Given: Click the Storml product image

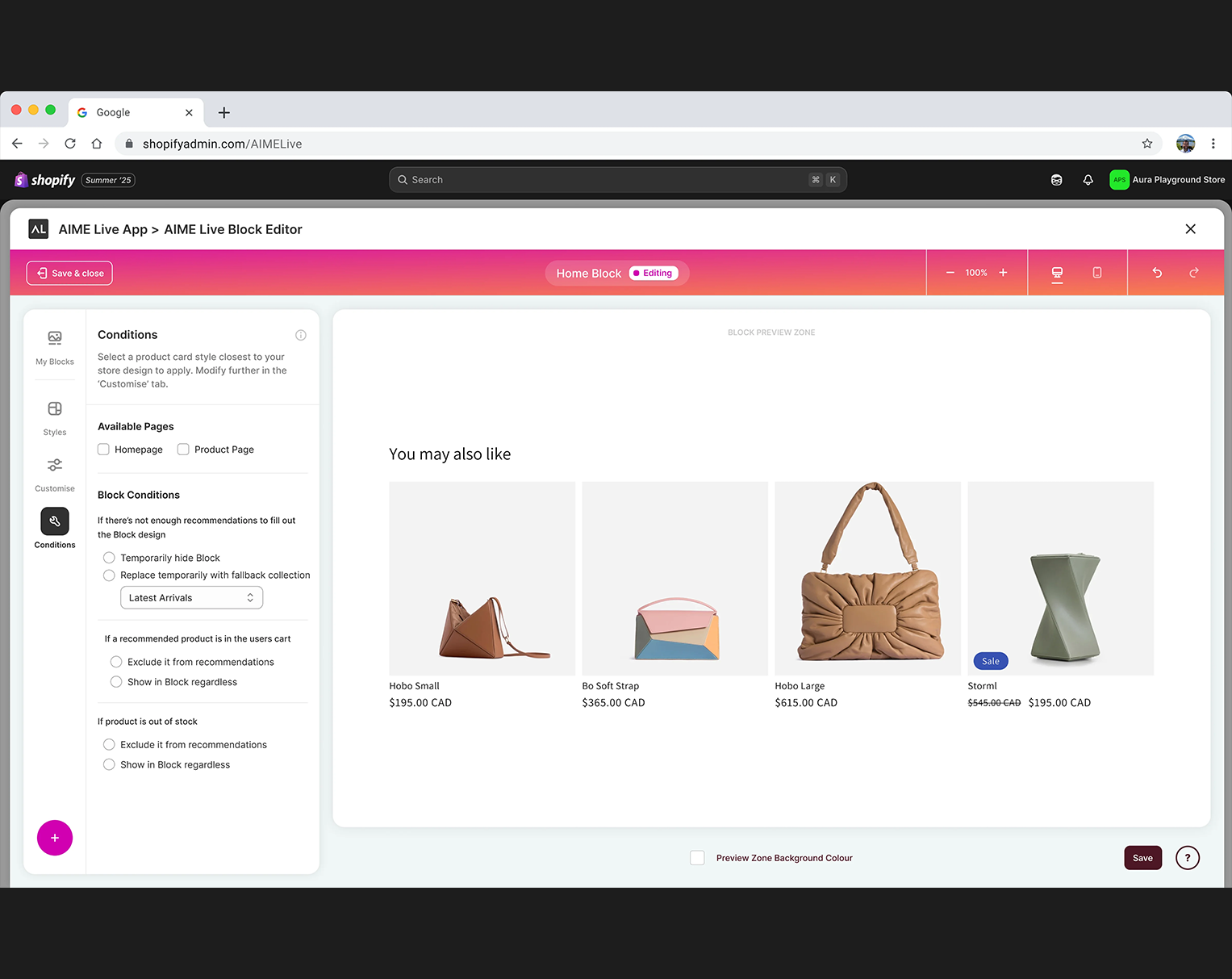Looking at the screenshot, I should click(1061, 579).
